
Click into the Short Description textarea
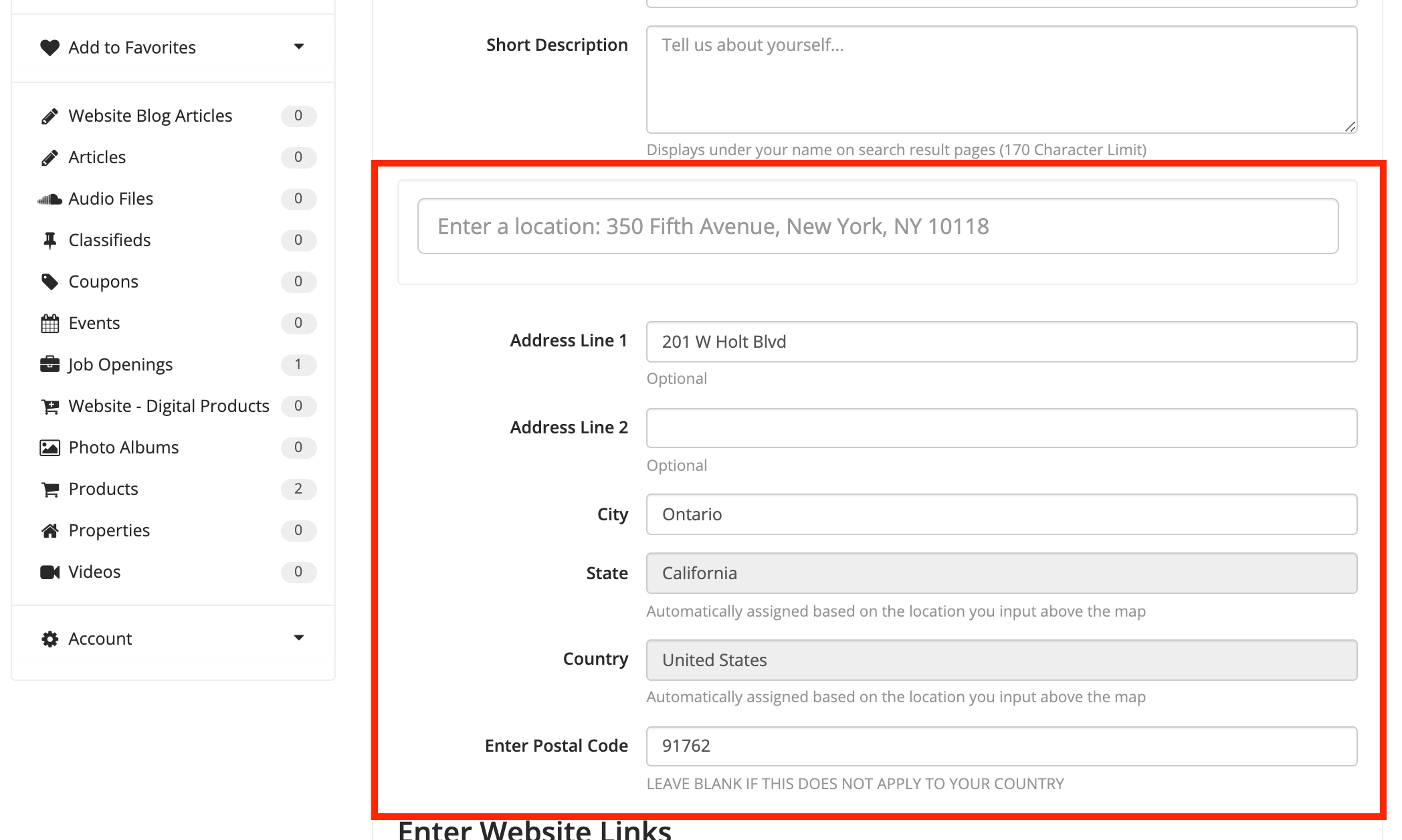pyautogui.click(x=1001, y=80)
